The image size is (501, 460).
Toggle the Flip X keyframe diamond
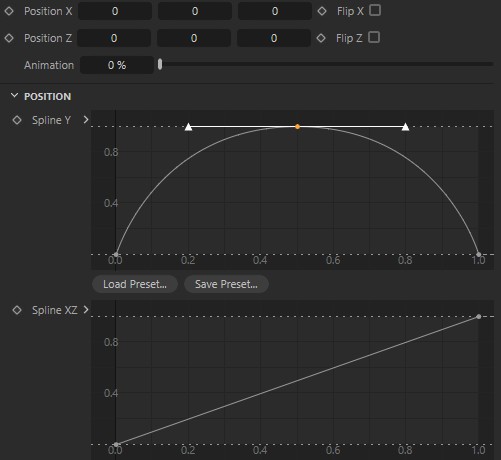[x=322, y=11]
